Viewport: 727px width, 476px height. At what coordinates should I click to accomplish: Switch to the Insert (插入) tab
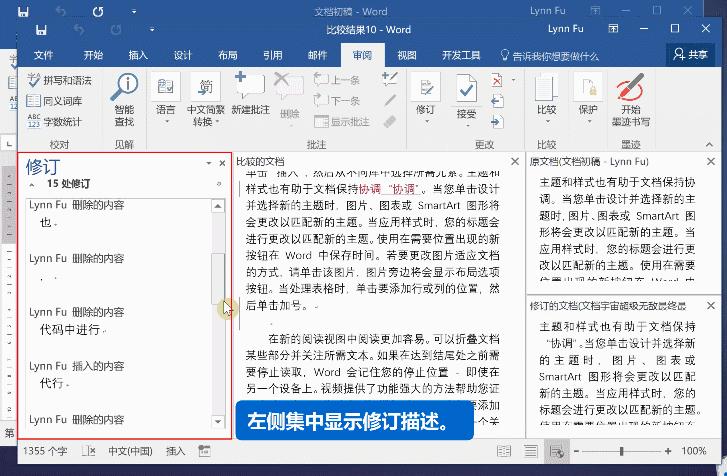tap(138, 55)
